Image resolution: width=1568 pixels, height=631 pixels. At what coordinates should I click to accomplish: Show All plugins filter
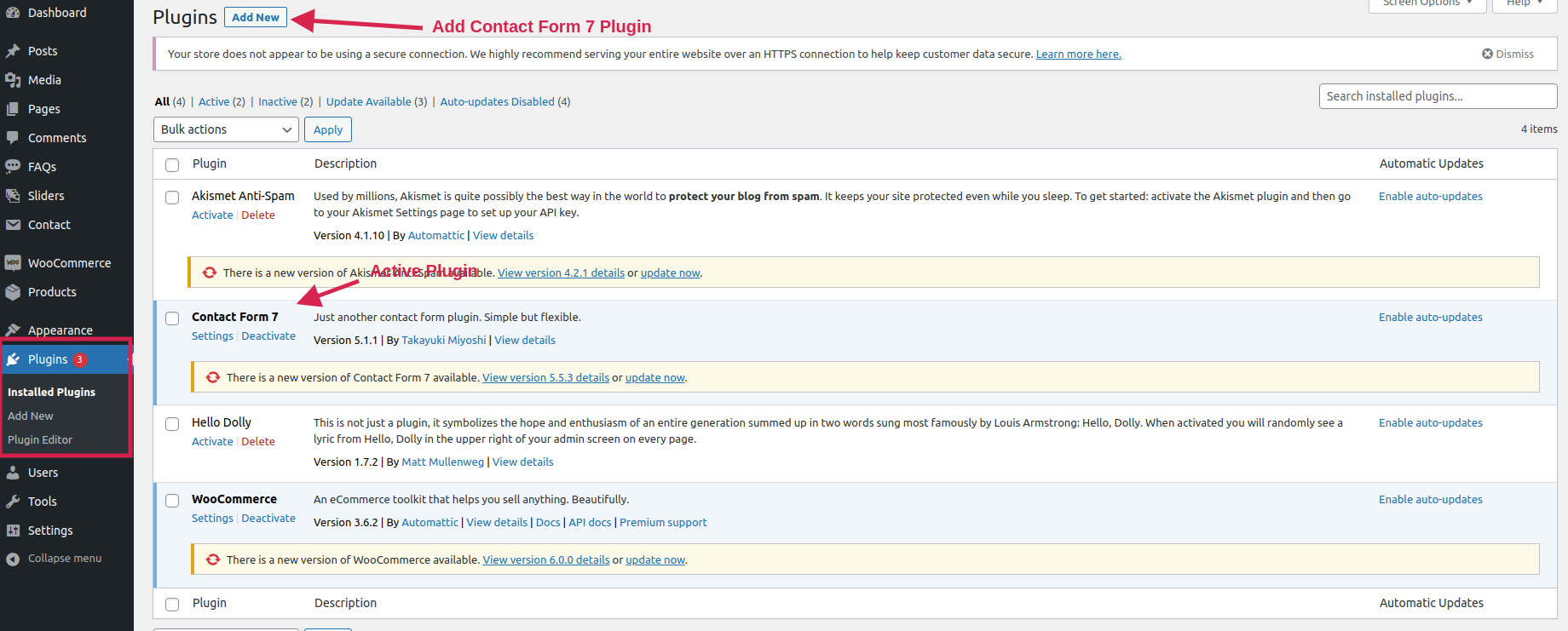162,101
